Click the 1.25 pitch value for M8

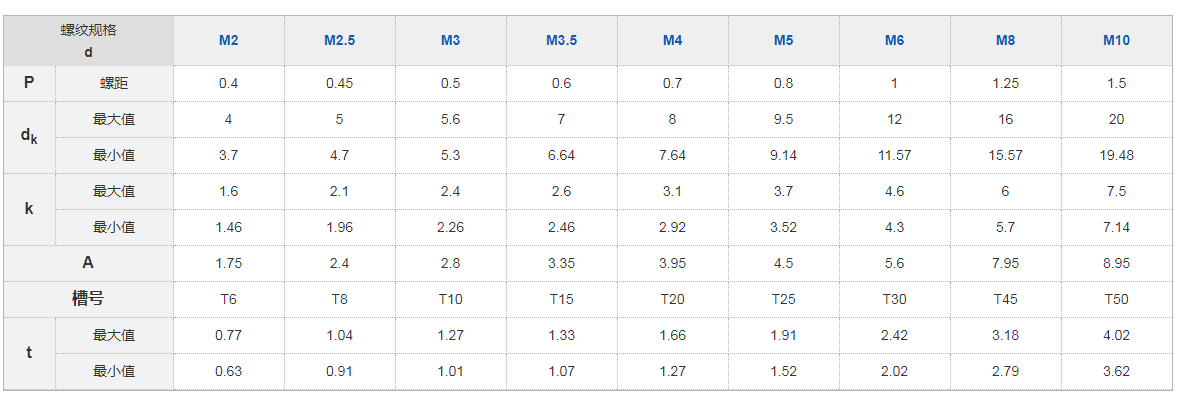point(1006,83)
